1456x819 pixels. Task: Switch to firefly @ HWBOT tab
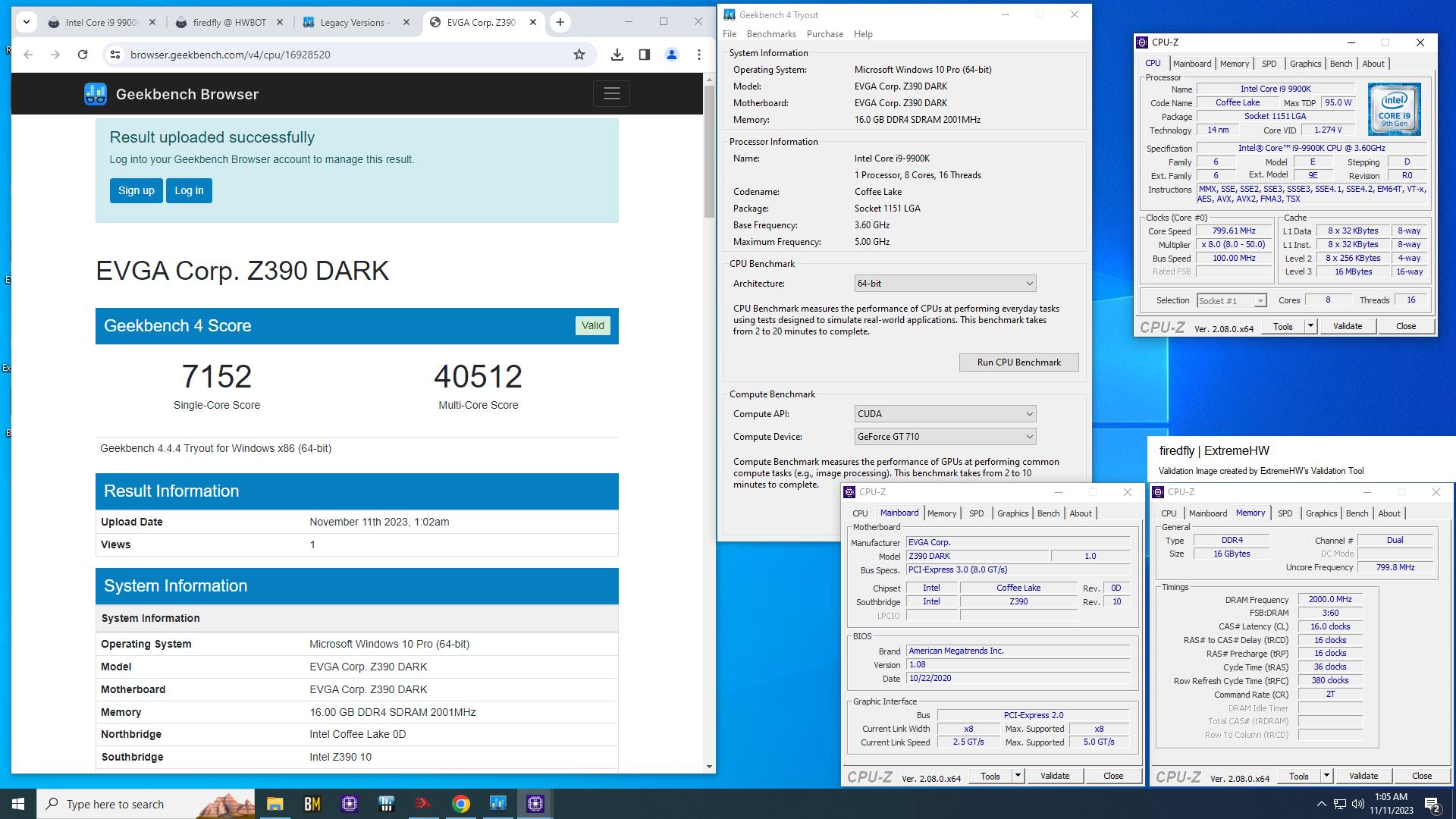tap(229, 23)
